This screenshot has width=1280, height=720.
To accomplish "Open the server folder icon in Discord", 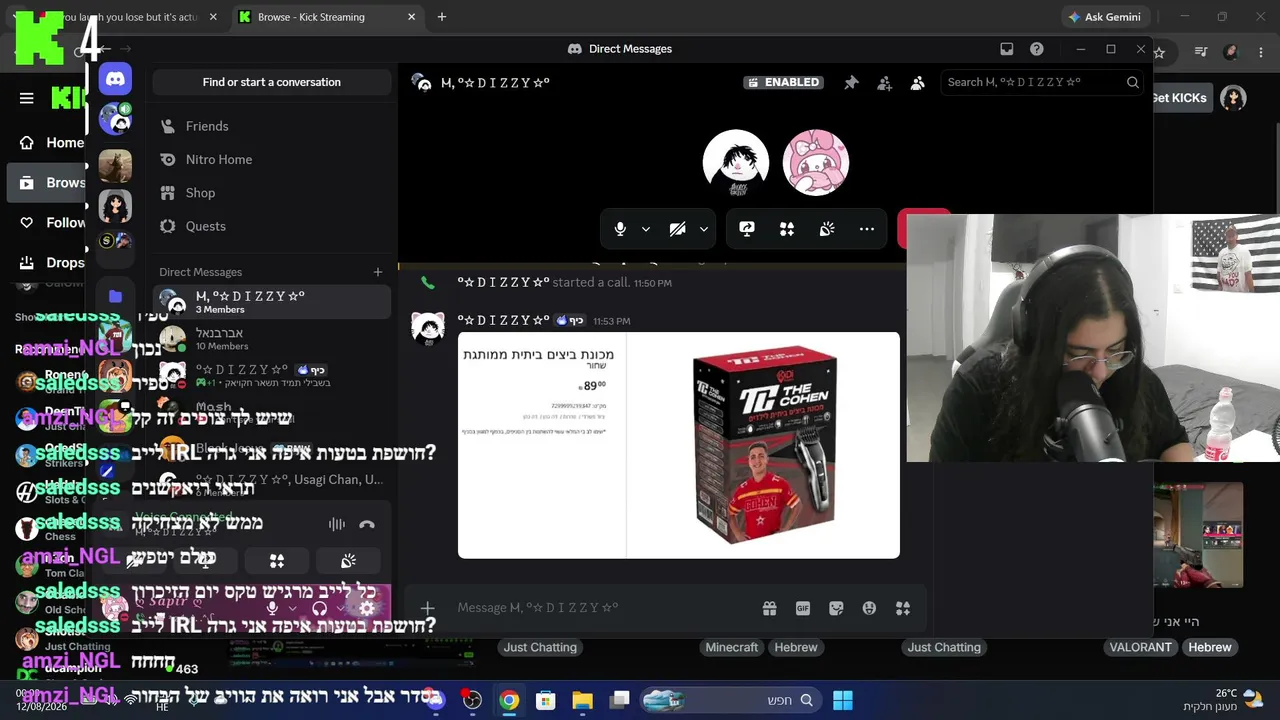I will [x=115, y=296].
